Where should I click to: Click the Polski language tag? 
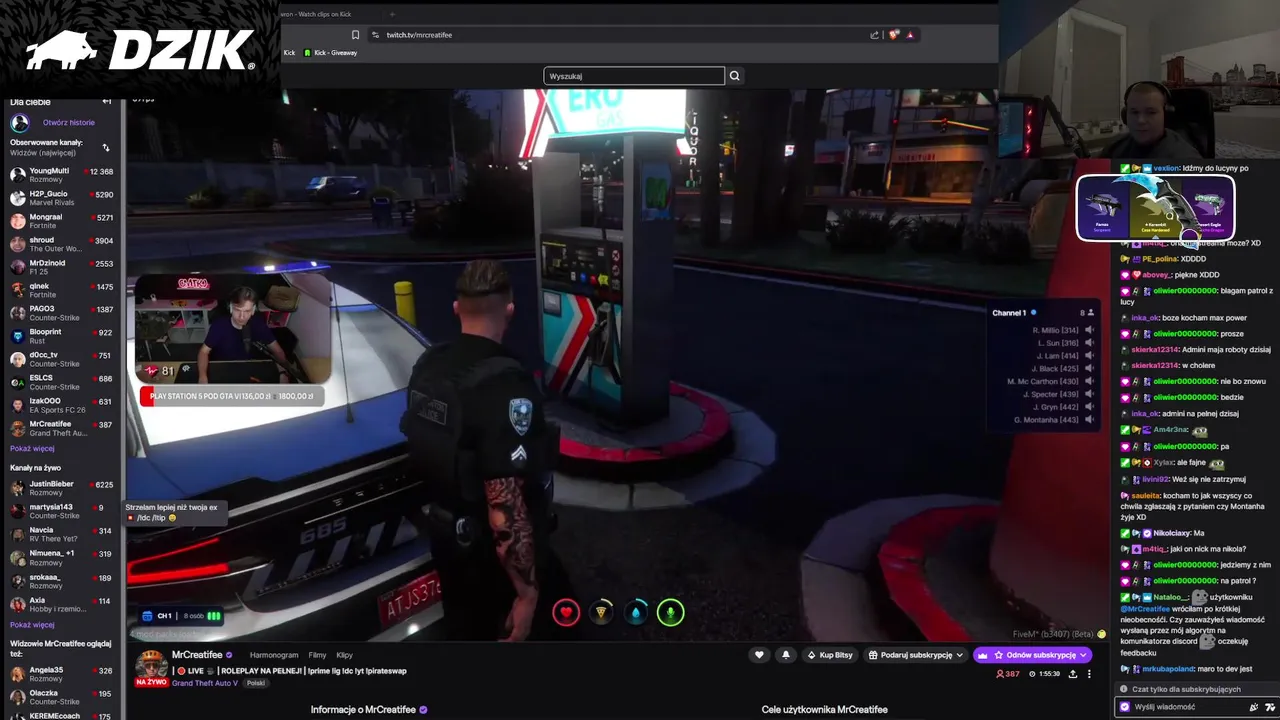coord(255,683)
